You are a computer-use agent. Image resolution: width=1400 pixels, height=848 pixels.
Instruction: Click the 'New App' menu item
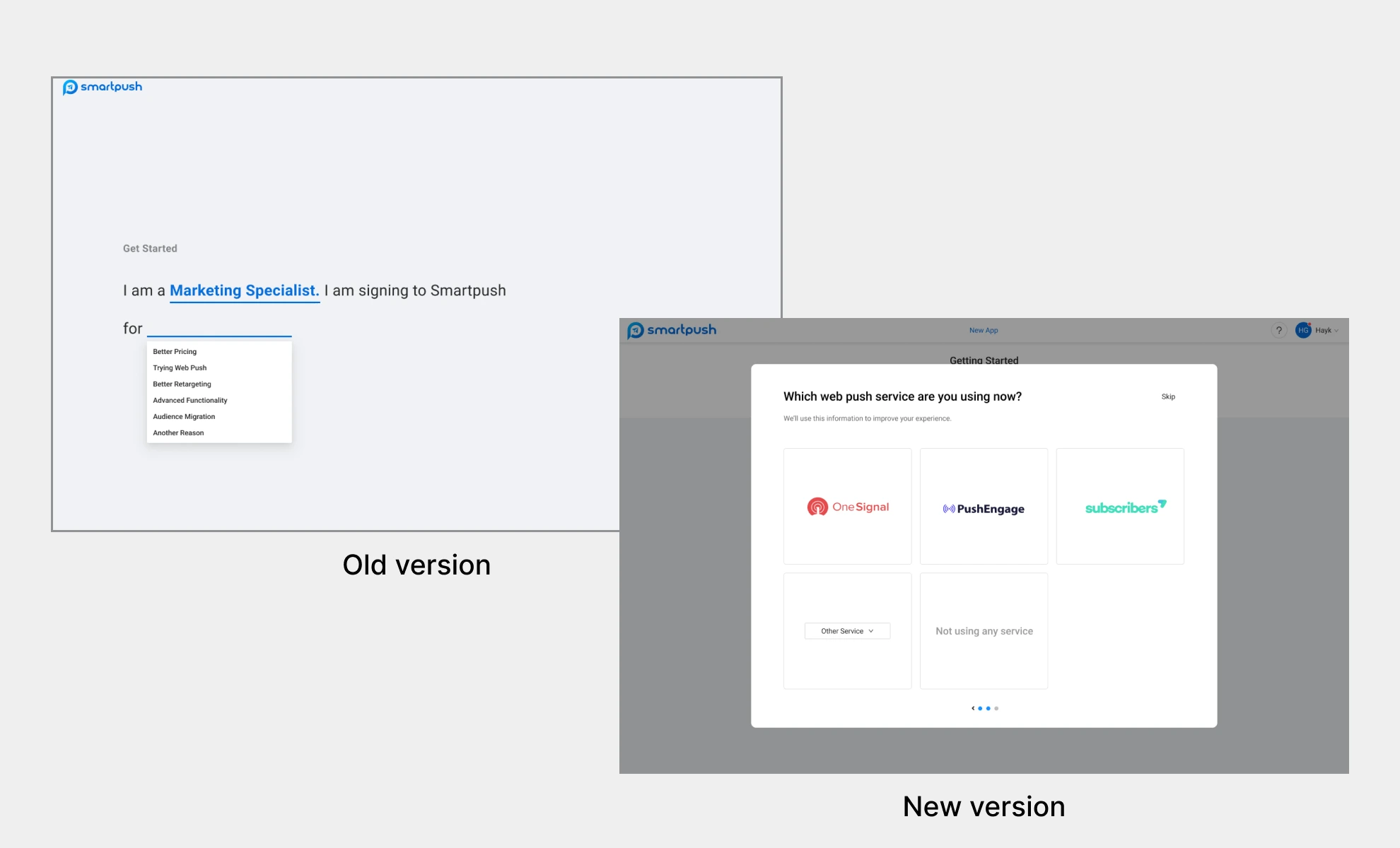[984, 329]
